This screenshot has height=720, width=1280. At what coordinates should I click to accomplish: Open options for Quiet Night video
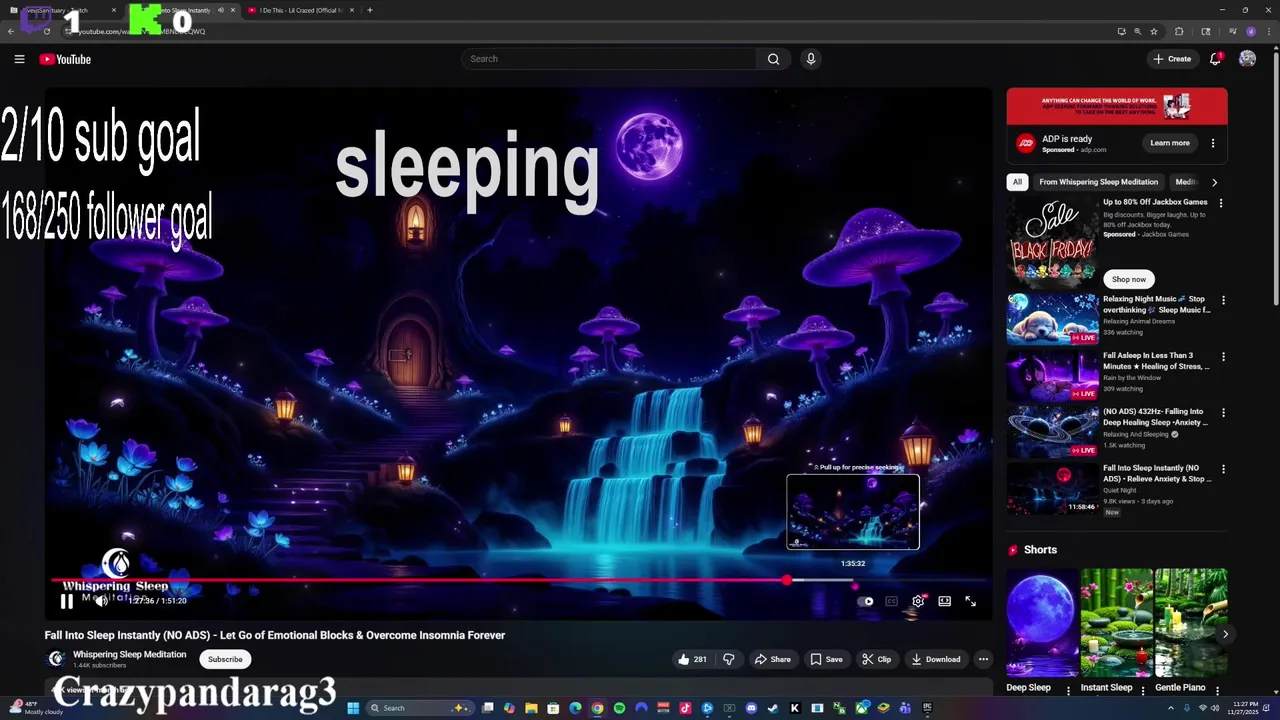(x=1222, y=468)
